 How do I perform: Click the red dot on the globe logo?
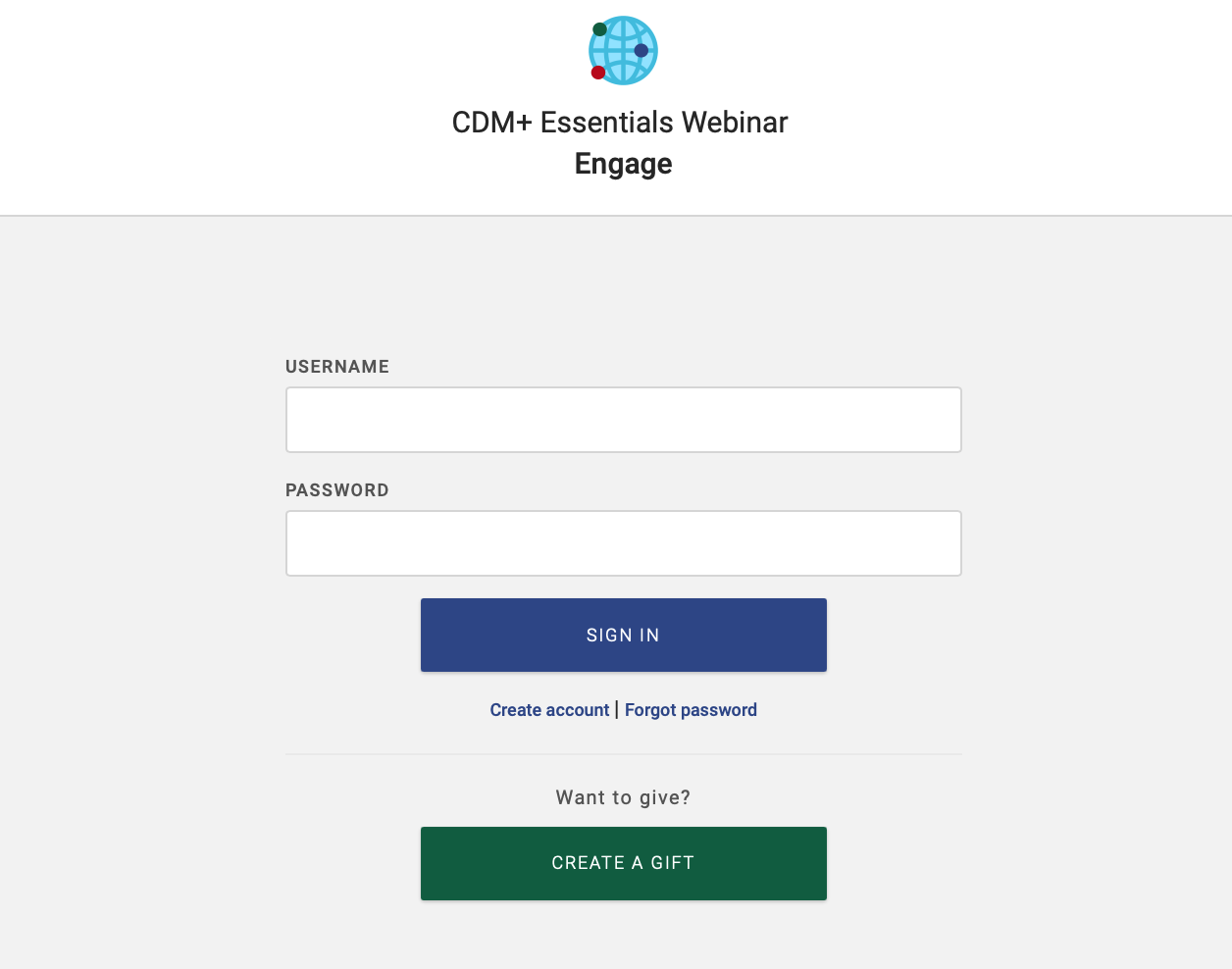coord(598,73)
